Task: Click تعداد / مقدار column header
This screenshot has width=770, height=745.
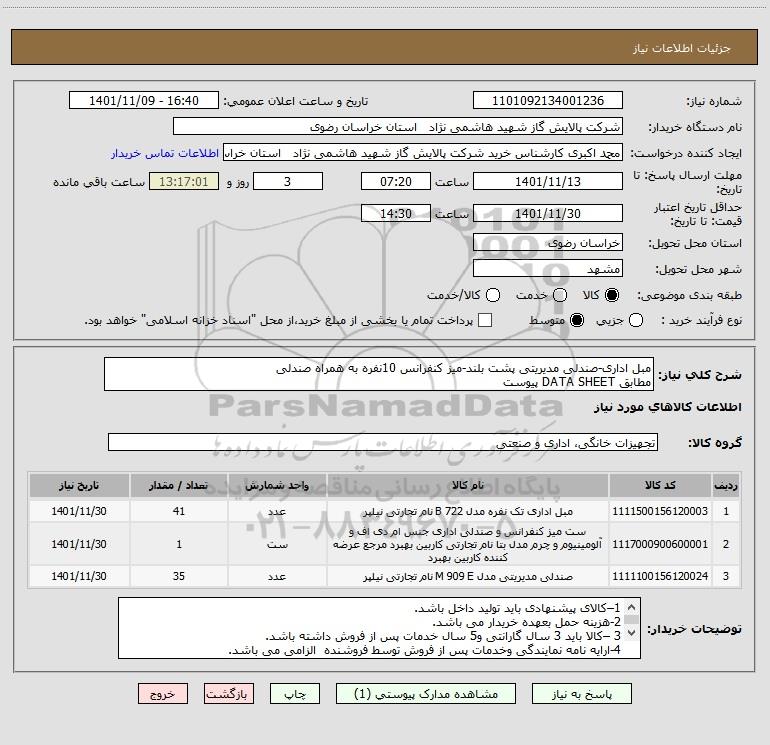Action: (179, 485)
